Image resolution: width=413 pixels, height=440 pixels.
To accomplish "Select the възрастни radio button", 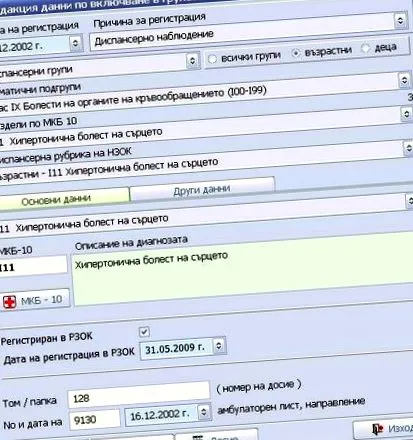I will tap(296, 53).
